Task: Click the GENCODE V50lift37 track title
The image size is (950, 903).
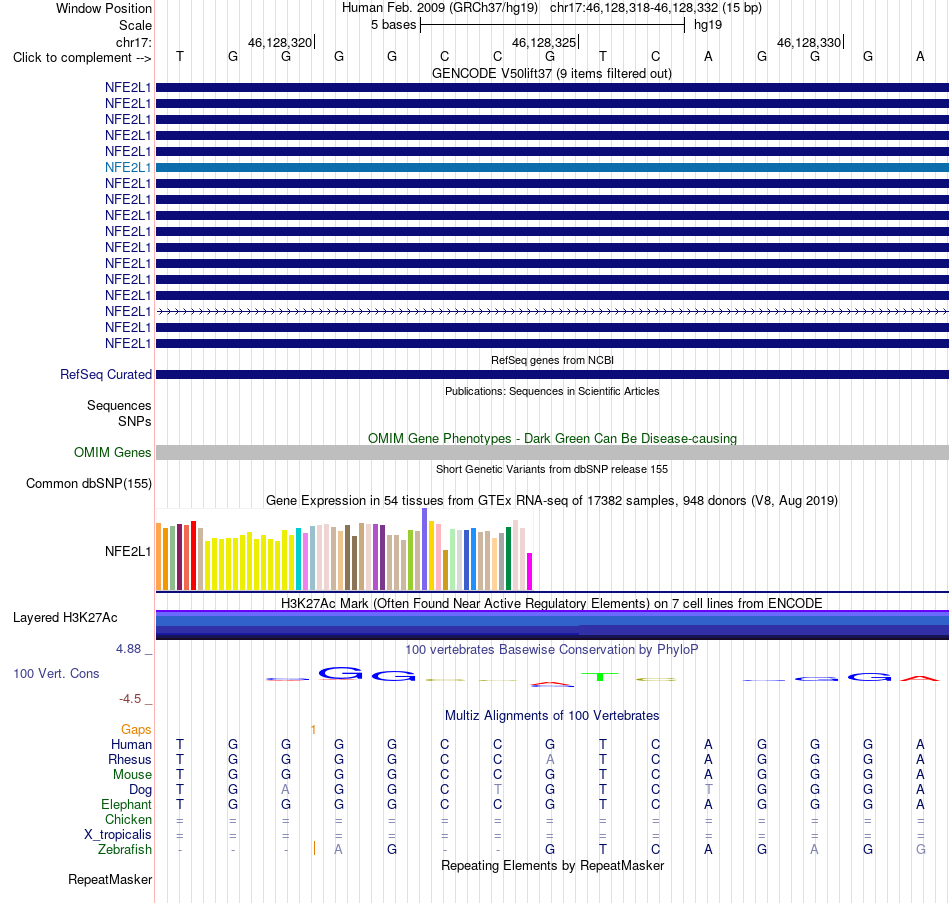Action: pyautogui.click(x=551, y=74)
